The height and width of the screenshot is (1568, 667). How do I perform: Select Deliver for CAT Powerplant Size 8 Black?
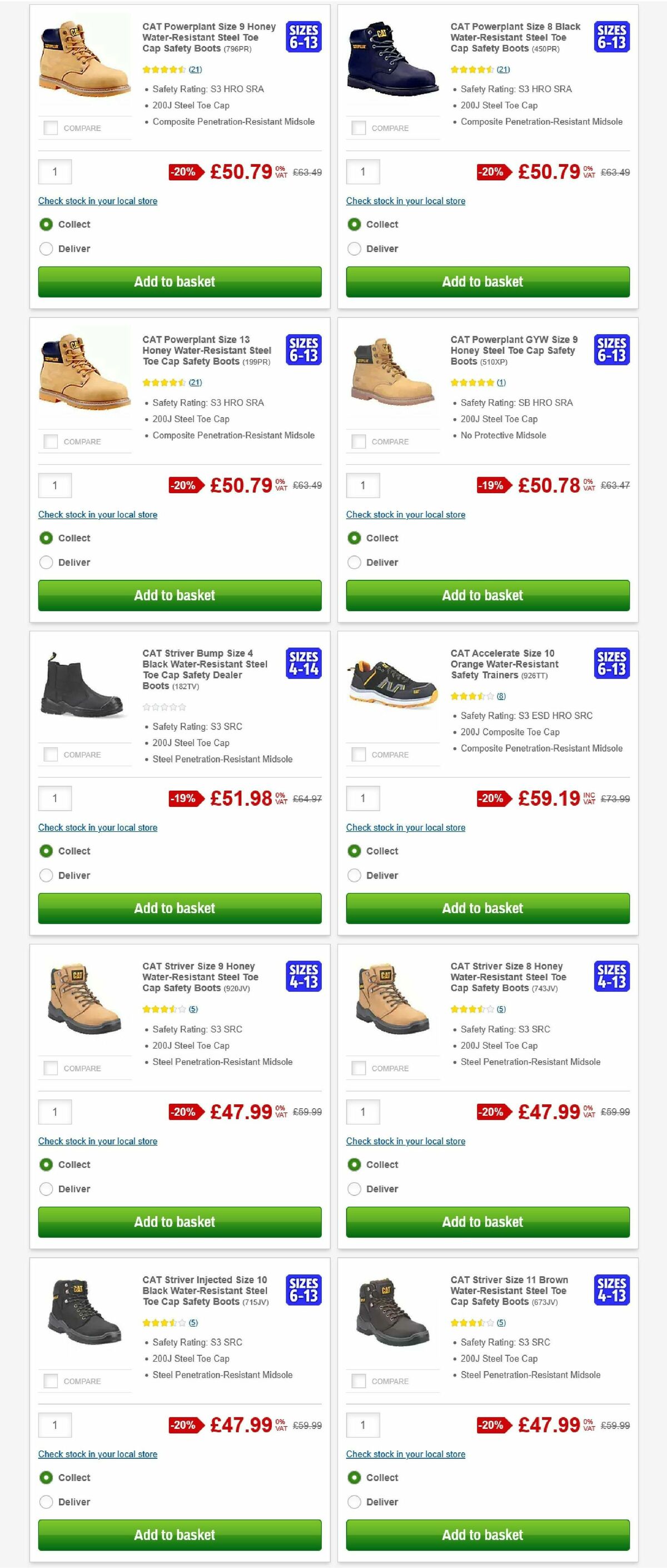[354, 249]
